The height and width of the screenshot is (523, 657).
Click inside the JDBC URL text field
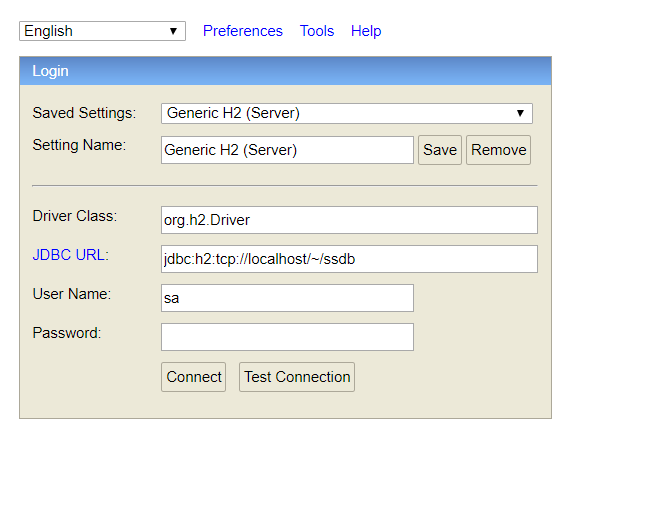click(349, 259)
